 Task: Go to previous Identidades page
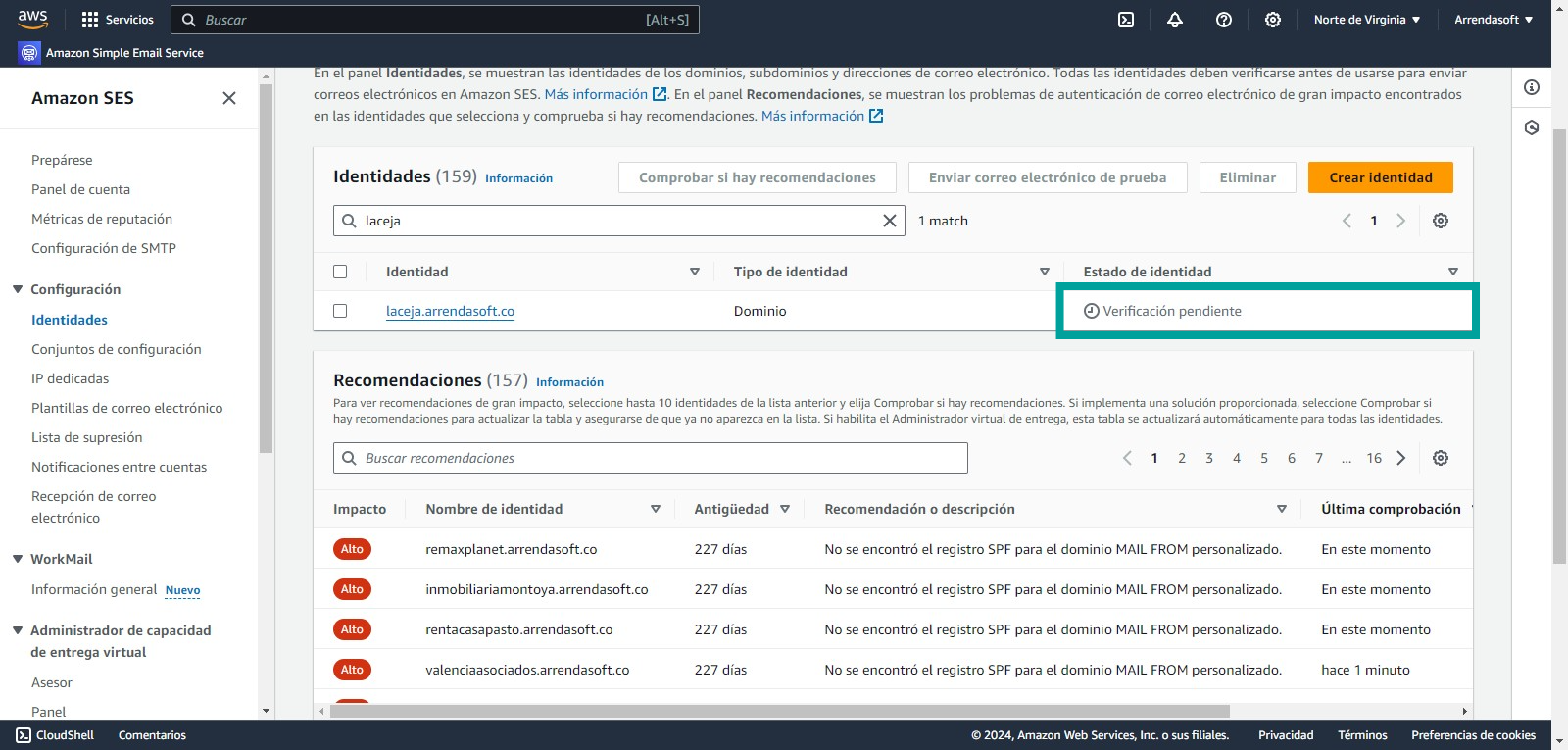pos(1347,221)
